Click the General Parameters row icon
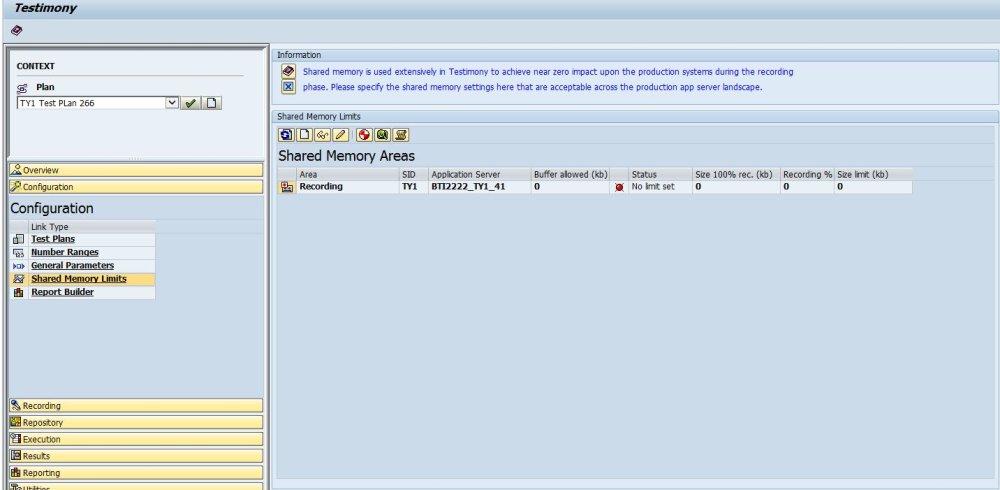This screenshot has width=1000, height=490. click(x=18, y=265)
